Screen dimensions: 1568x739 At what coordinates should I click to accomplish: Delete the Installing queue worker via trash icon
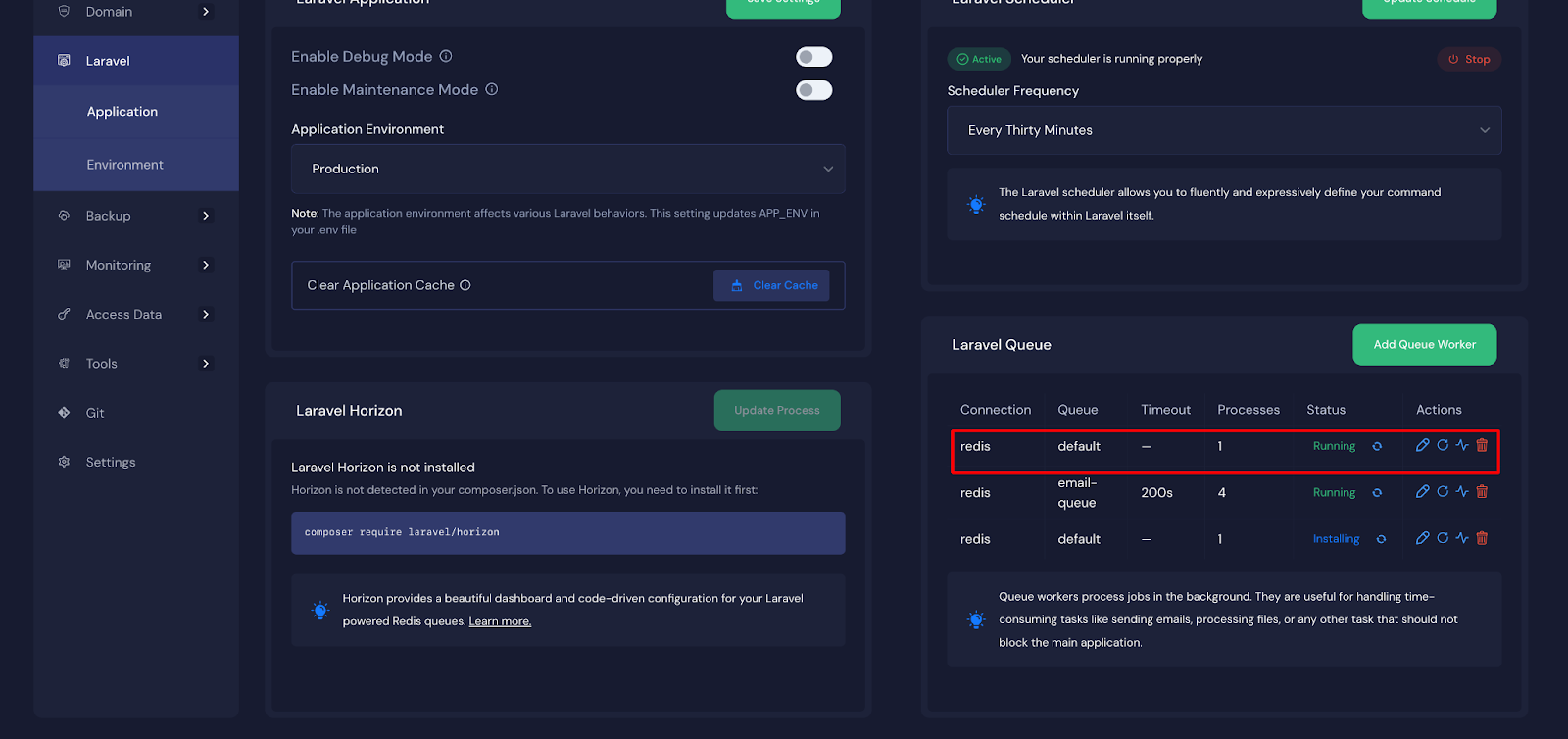pyautogui.click(x=1482, y=538)
